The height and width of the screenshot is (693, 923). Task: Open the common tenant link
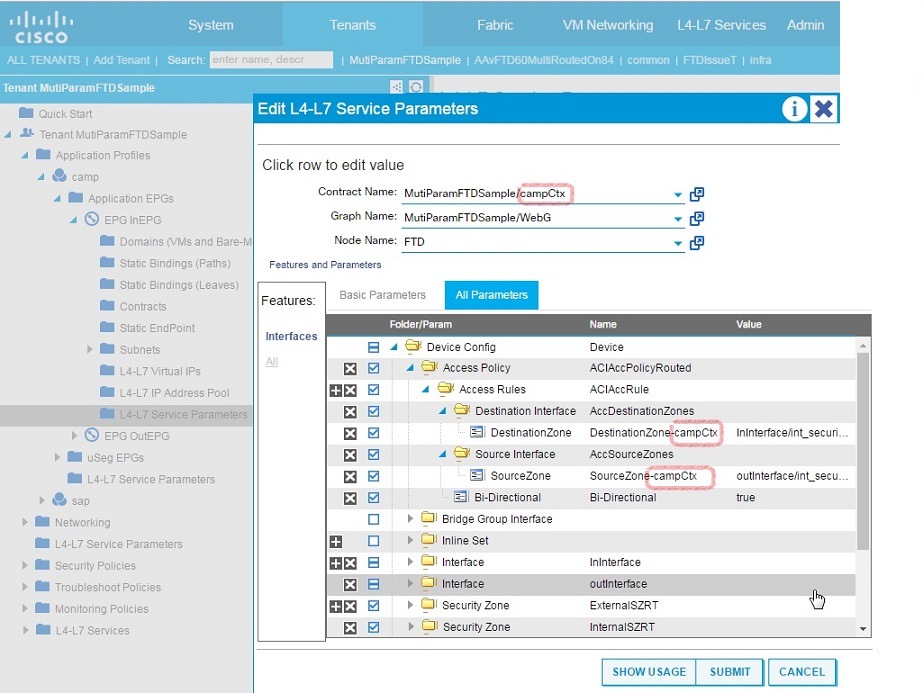click(x=648, y=60)
